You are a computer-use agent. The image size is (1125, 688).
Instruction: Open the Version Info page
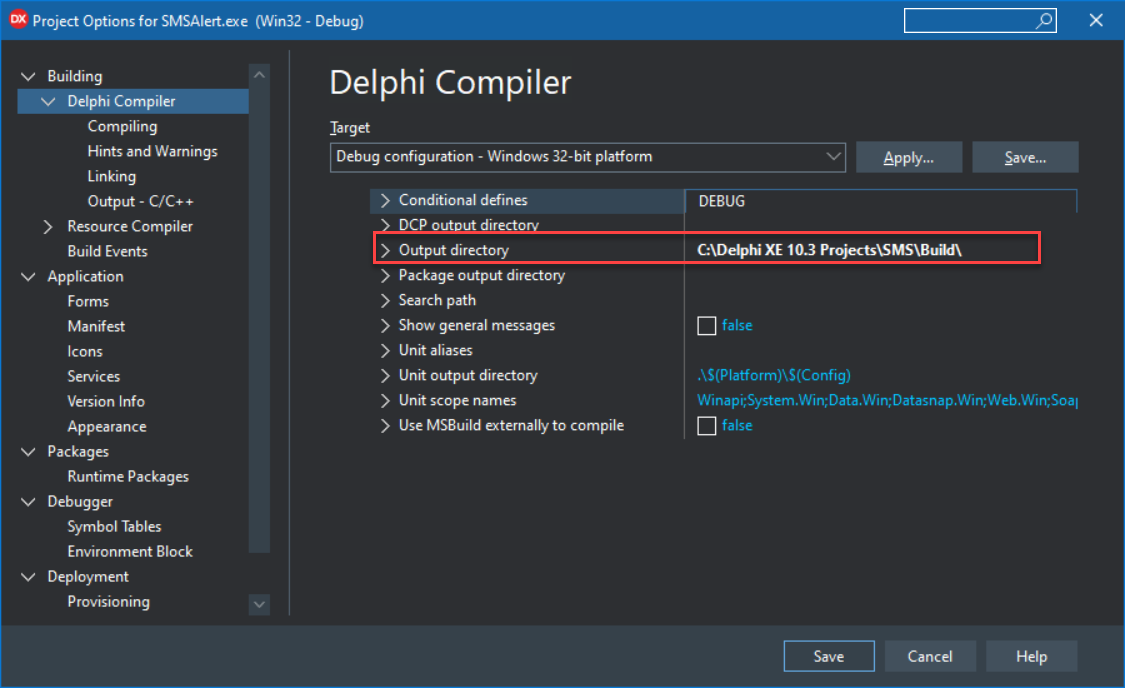(x=106, y=401)
